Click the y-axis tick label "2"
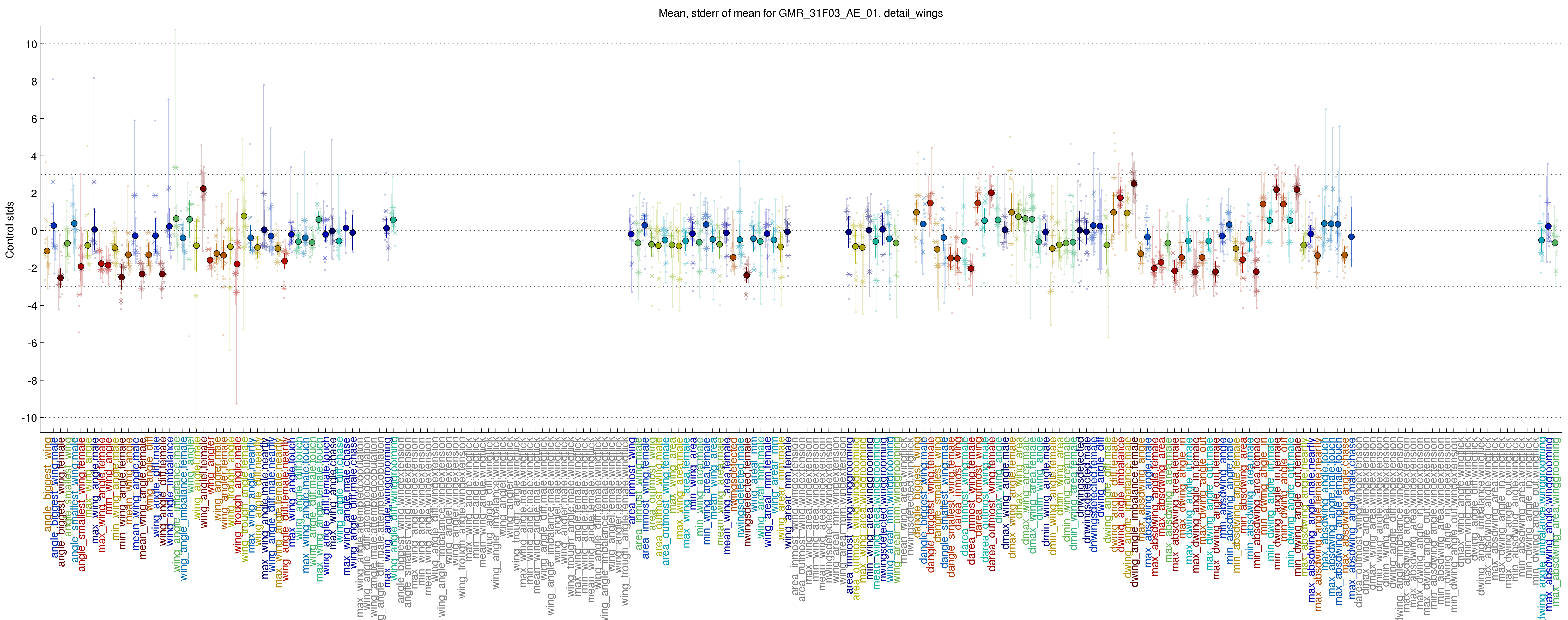Image resolution: width=1568 pixels, height=620 pixels. [x=34, y=193]
